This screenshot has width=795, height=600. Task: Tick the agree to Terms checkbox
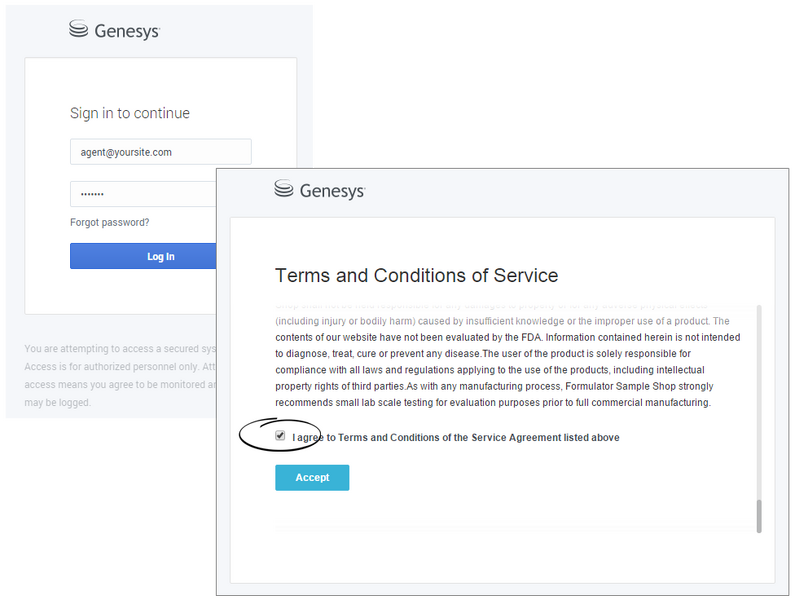281,436
